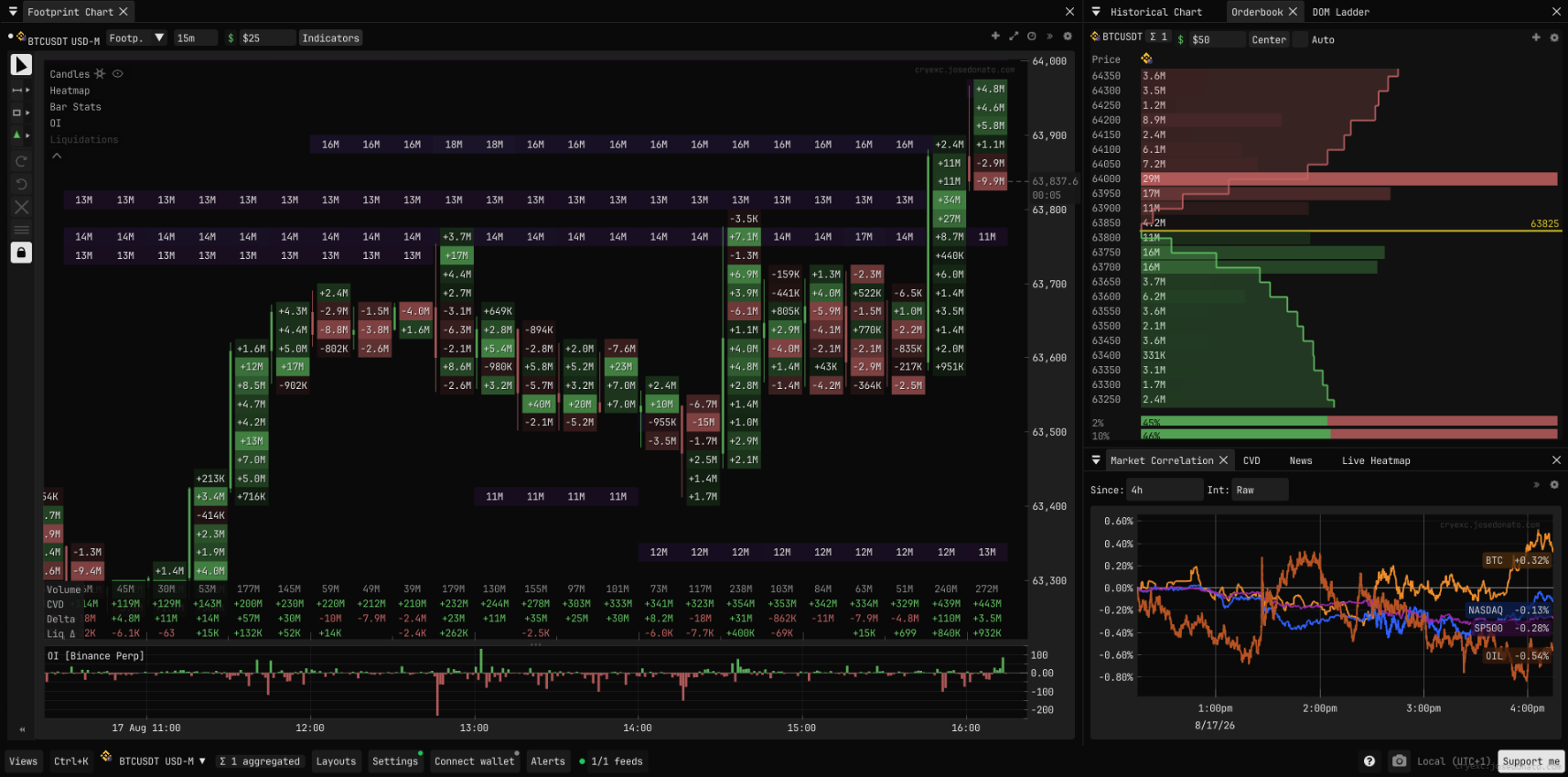This screenshot has width=1568, height=777.
Task: Open Market Correlation settings gear
Action: click(1554, 484)
